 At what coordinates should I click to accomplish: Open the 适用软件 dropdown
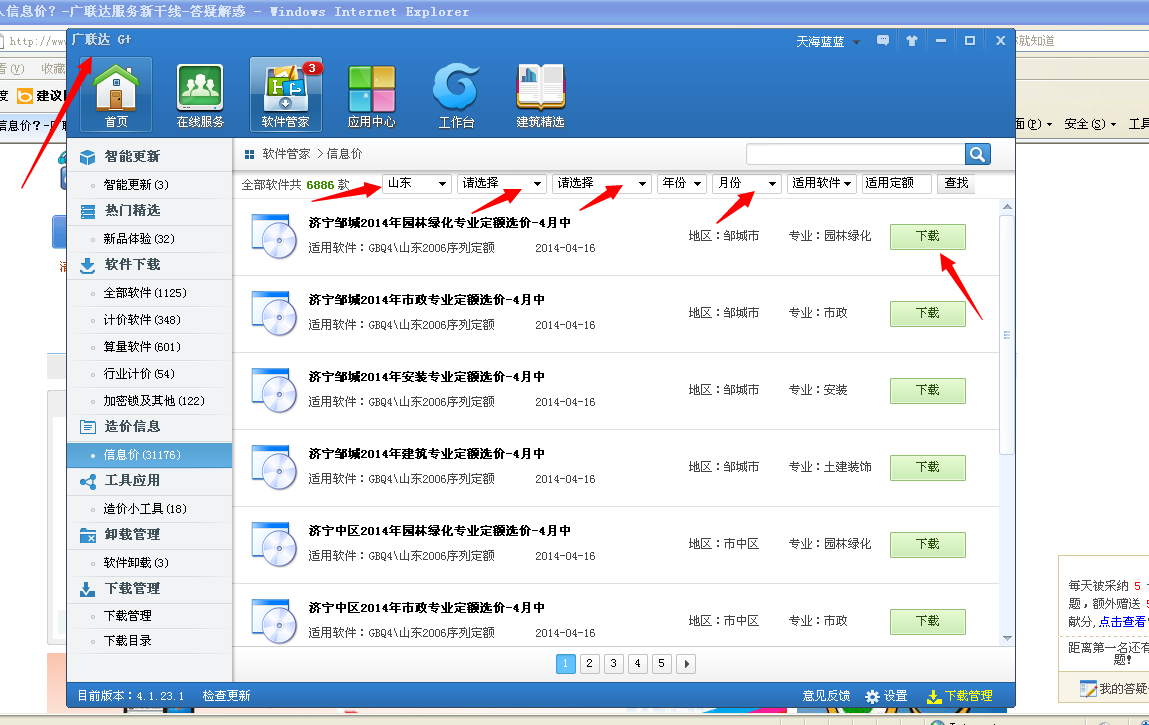821,183
